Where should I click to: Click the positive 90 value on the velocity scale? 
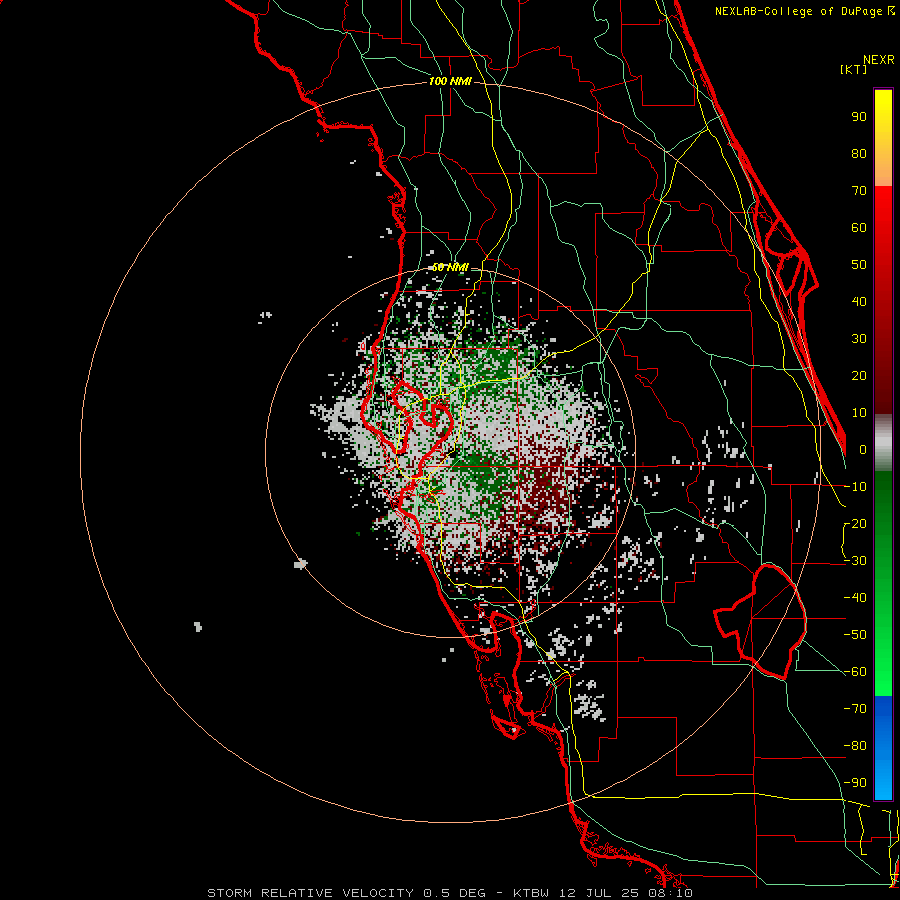tap(859, 117)
